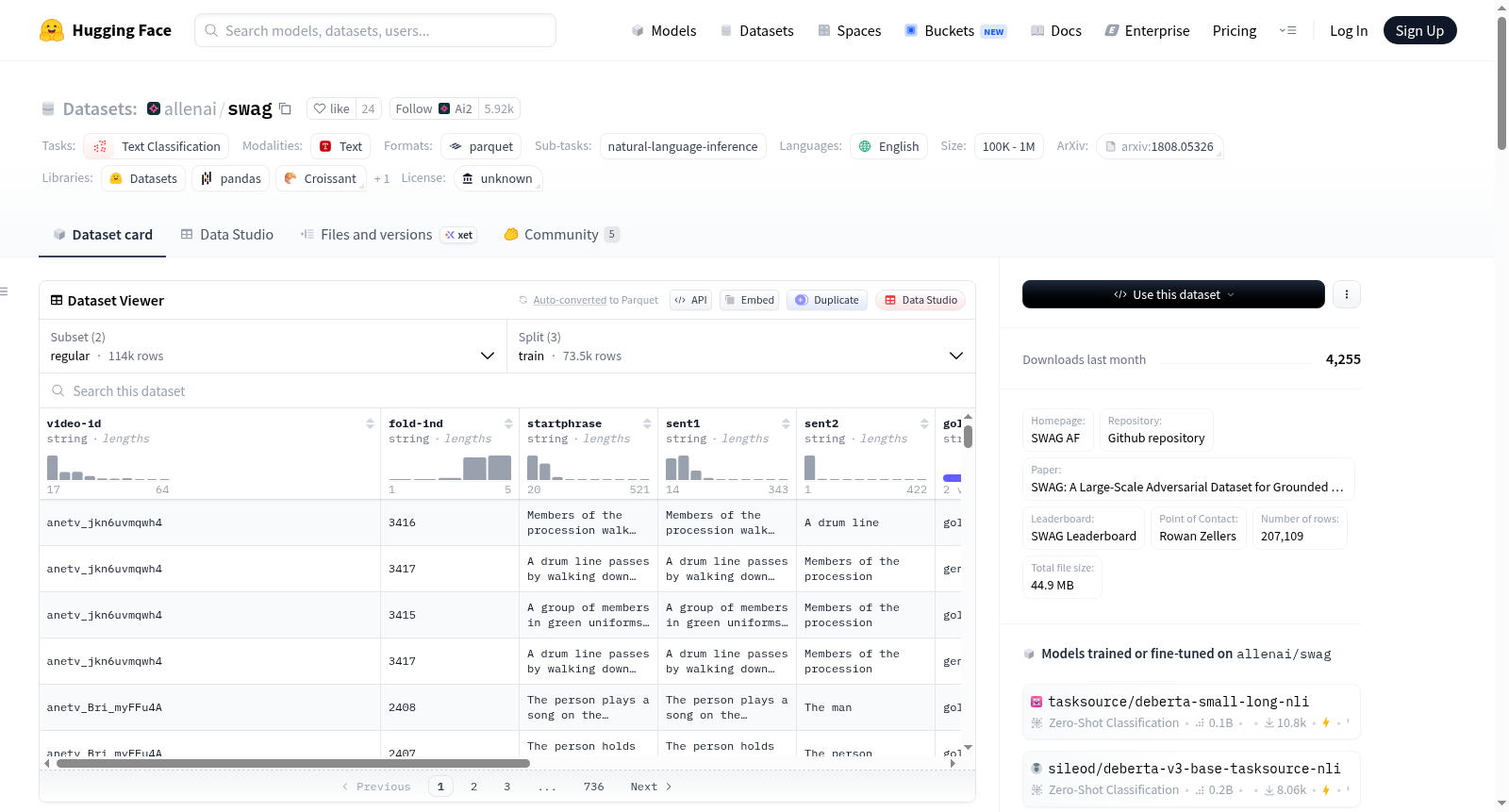
Task: Click the English language tag
Action: click(888, 146)
